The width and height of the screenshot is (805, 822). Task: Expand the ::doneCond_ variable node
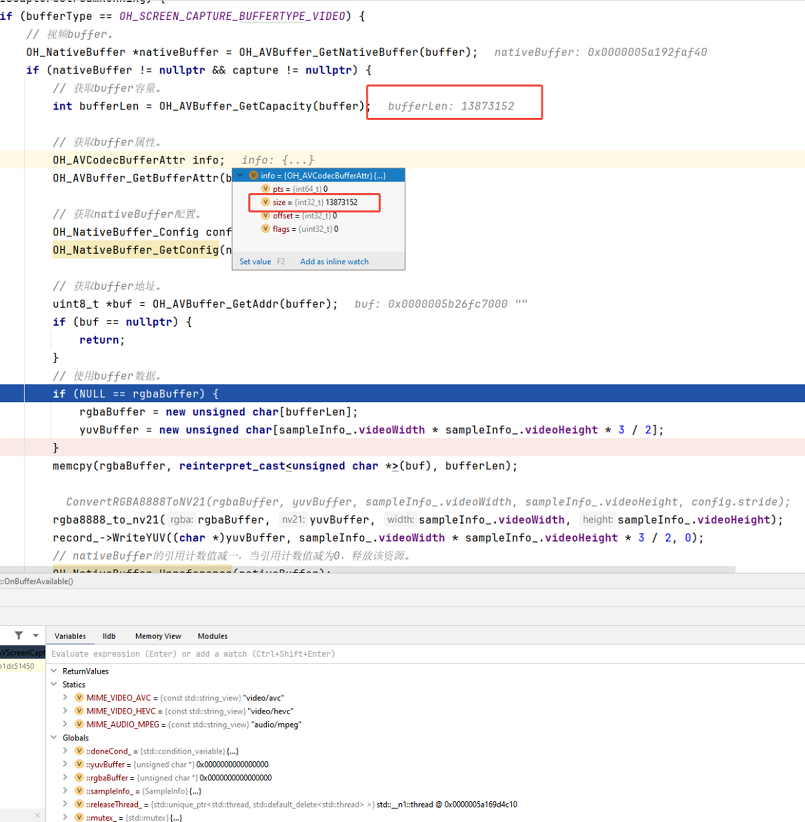(67, 750)
